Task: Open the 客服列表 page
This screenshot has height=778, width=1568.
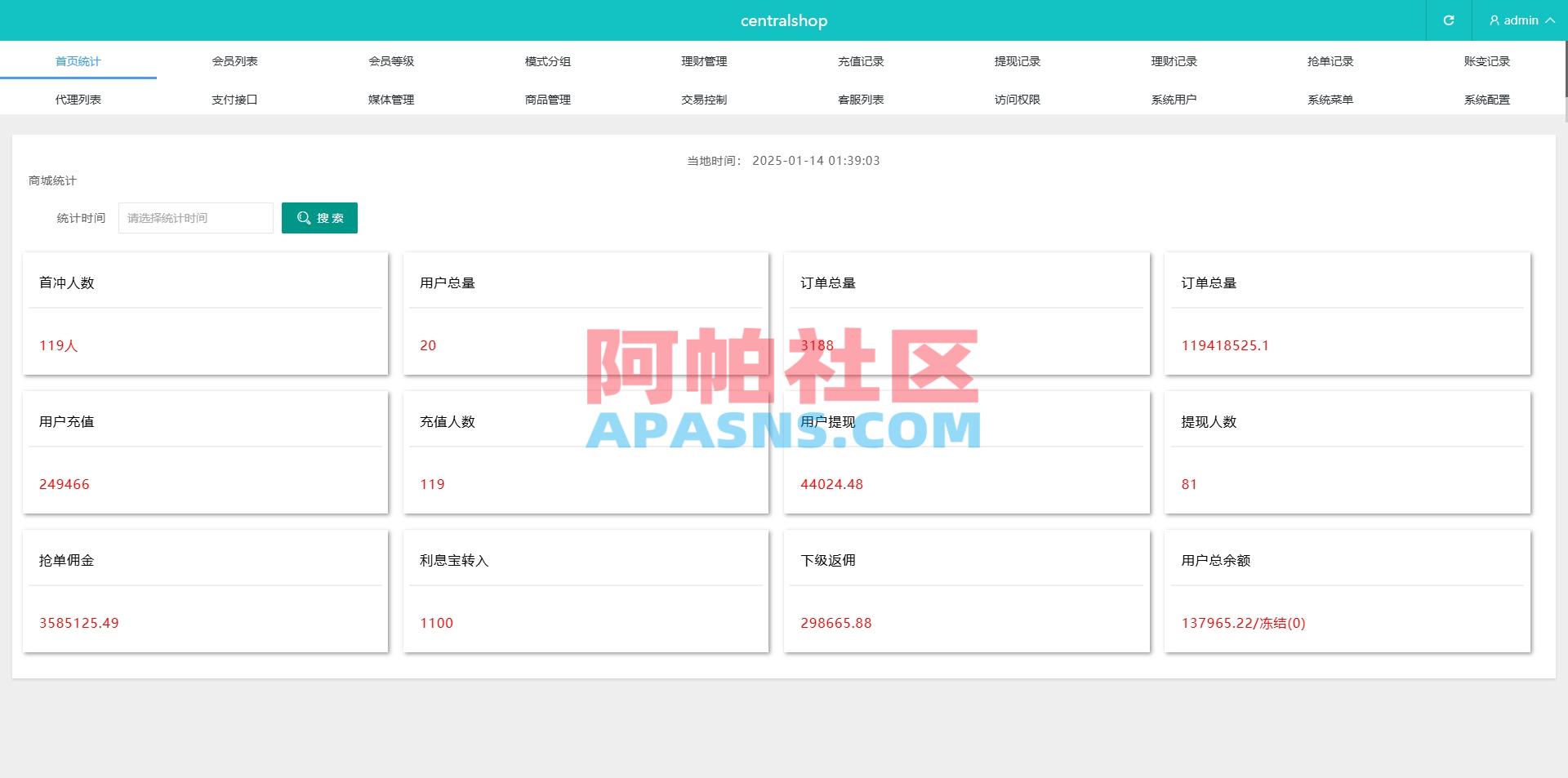Action: 860,99
